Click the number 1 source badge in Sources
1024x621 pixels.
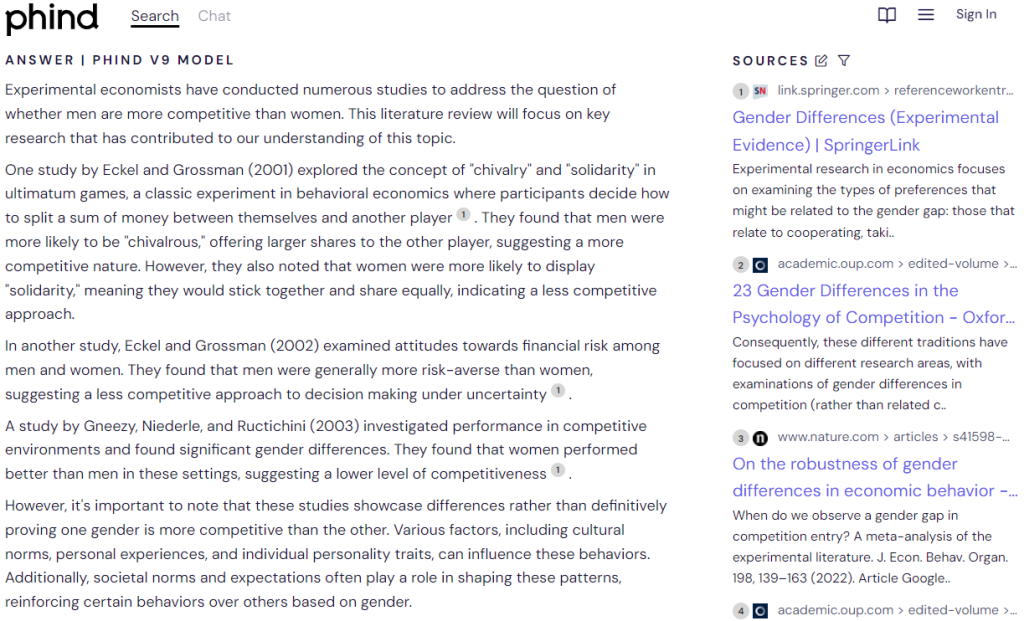pyautogui.click(x=740, y=91)
